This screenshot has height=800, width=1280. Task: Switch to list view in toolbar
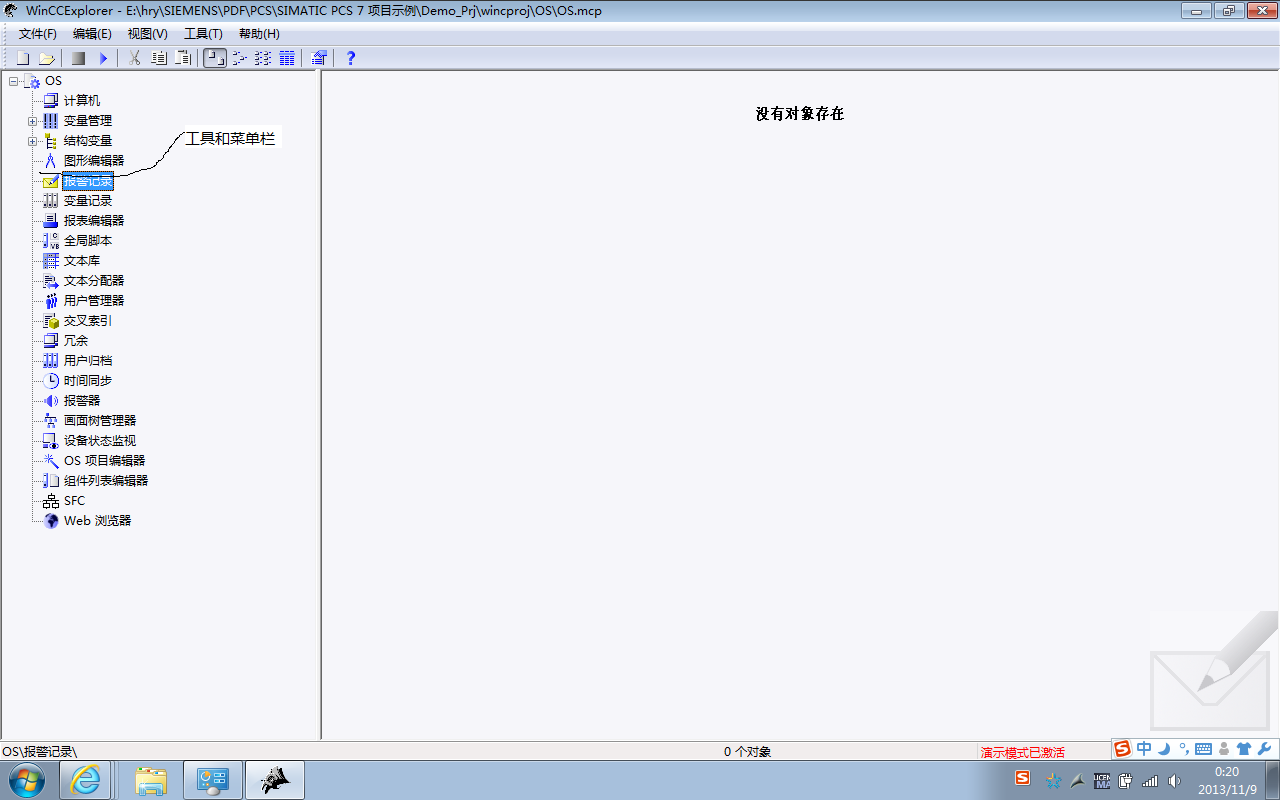point(263,58)
